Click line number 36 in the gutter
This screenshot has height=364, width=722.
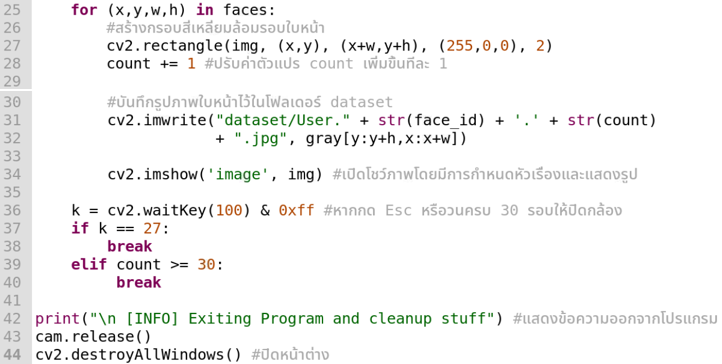(x=12, y=210)
